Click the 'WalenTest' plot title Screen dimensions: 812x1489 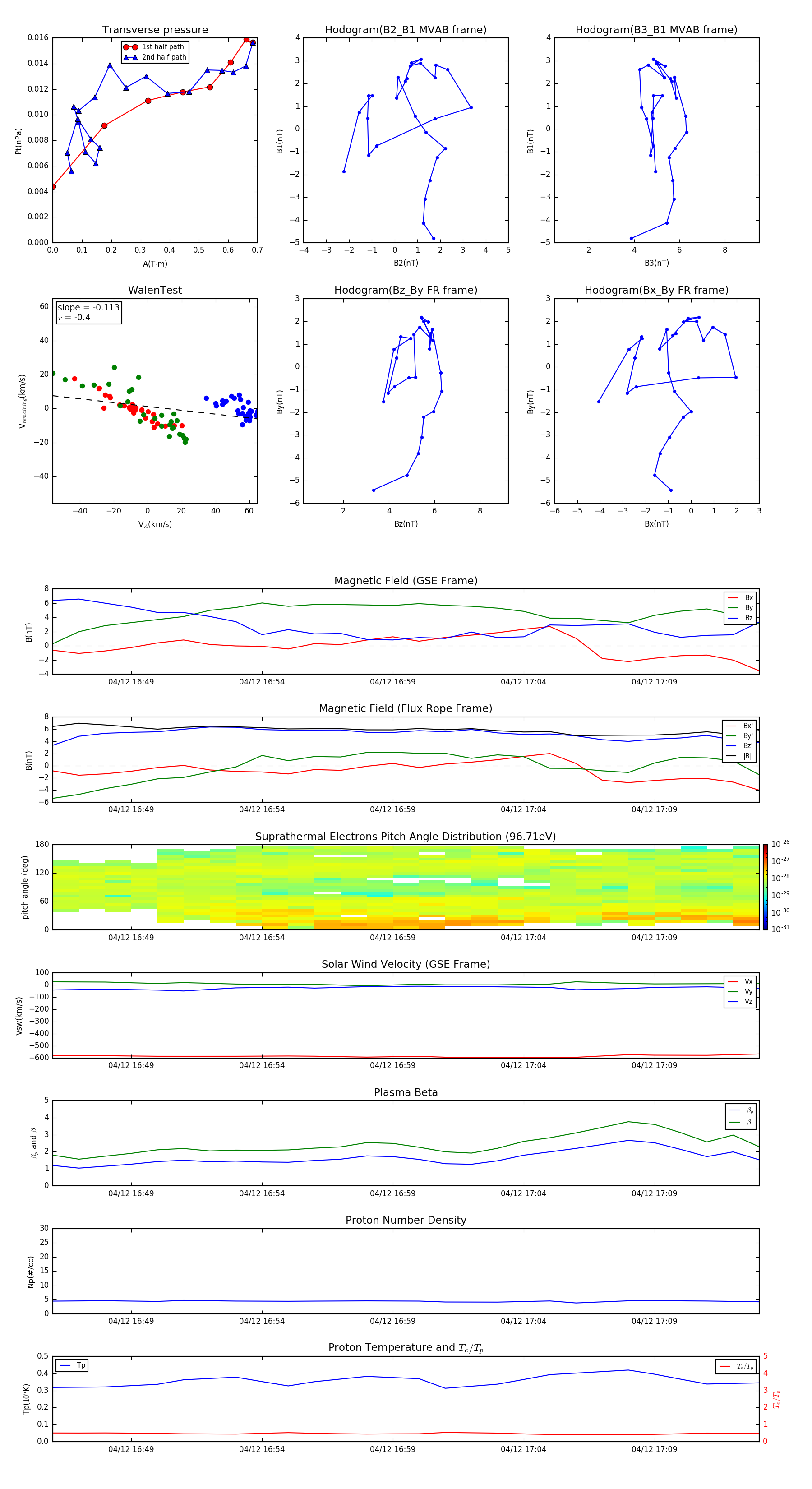(x=155, y=290)
